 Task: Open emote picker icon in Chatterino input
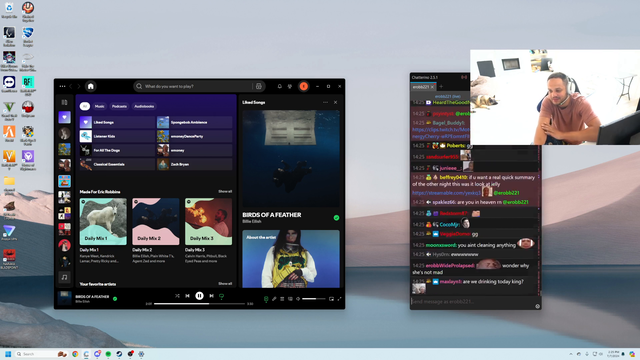[538, 306]
